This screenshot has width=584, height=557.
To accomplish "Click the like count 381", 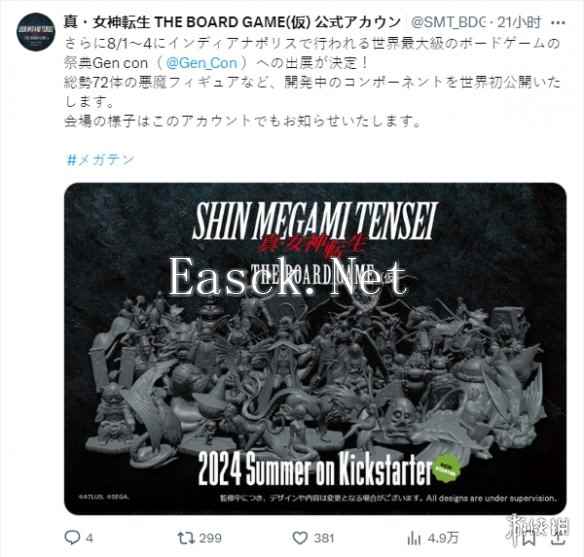I will click(x=324, y=538).
